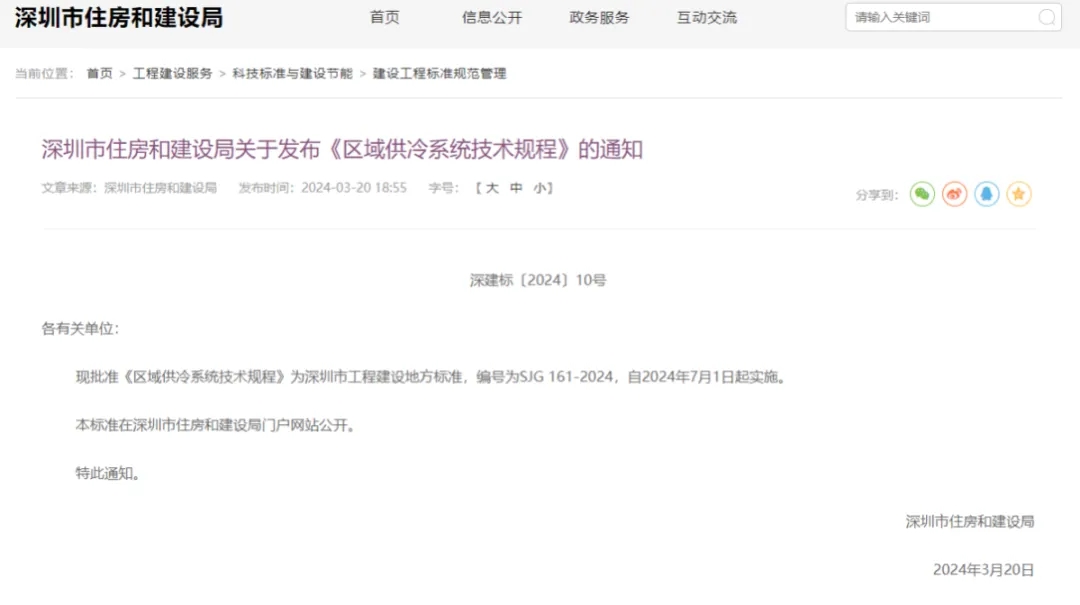Viewport: 1080px width, 605px height.
Task: Click the 深圳市住房和建设局 site title
Action: (119, 18)
